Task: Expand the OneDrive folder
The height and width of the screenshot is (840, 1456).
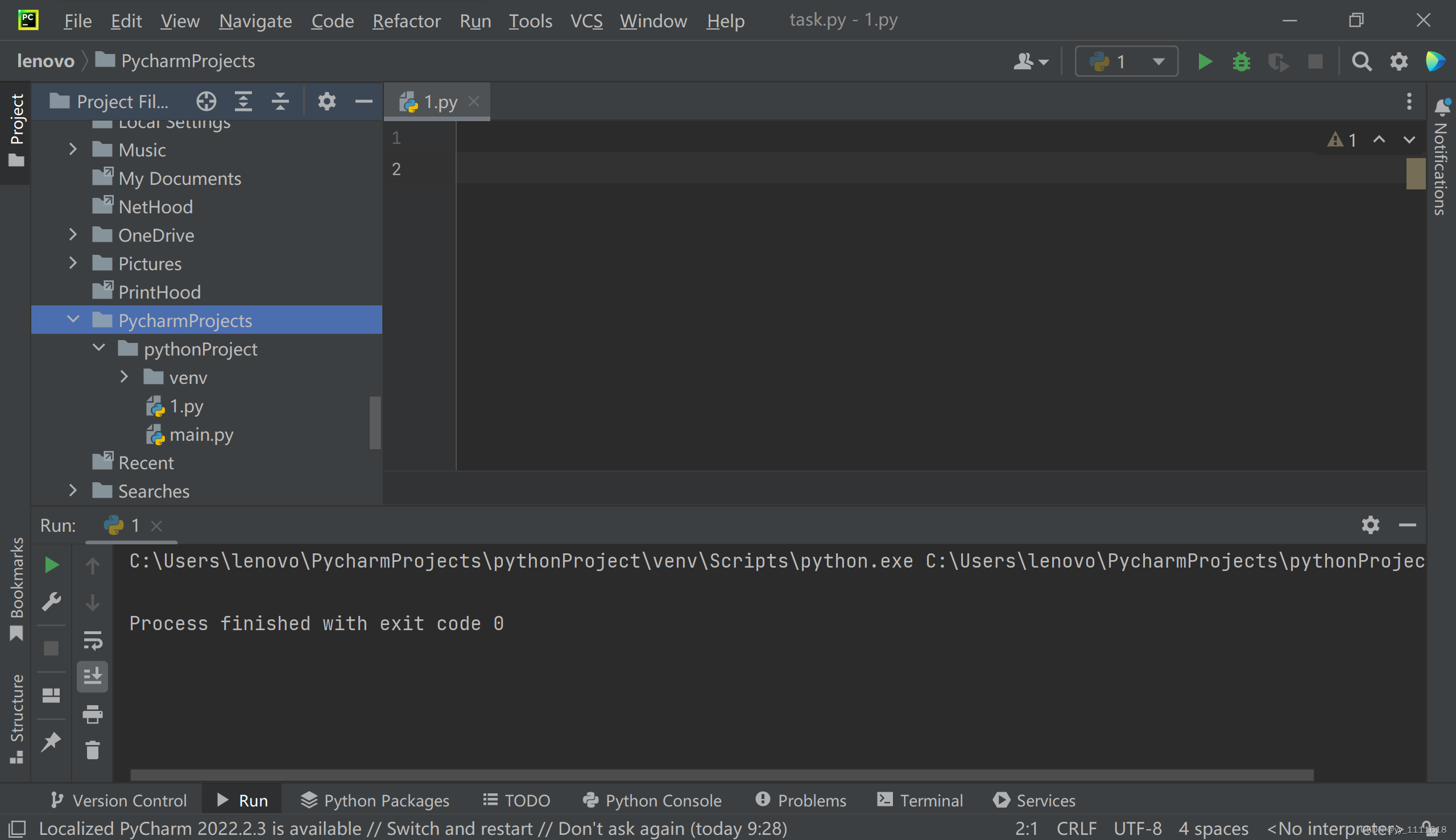Action: coord(73,235)
